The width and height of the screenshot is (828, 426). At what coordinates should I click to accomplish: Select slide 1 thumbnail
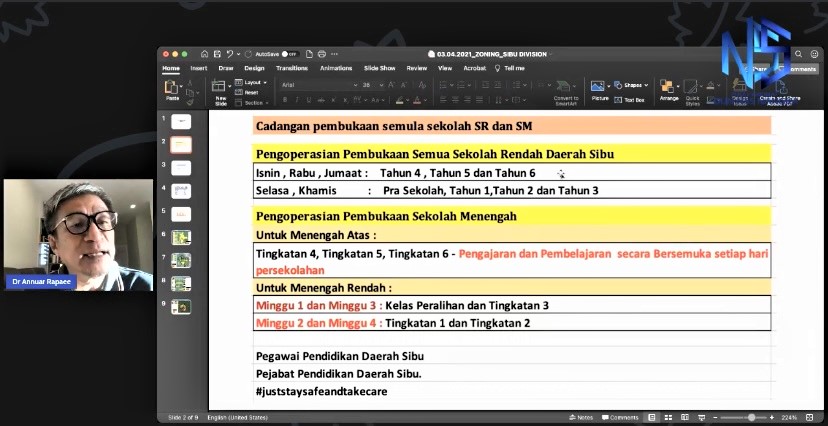tap(181, 121)
